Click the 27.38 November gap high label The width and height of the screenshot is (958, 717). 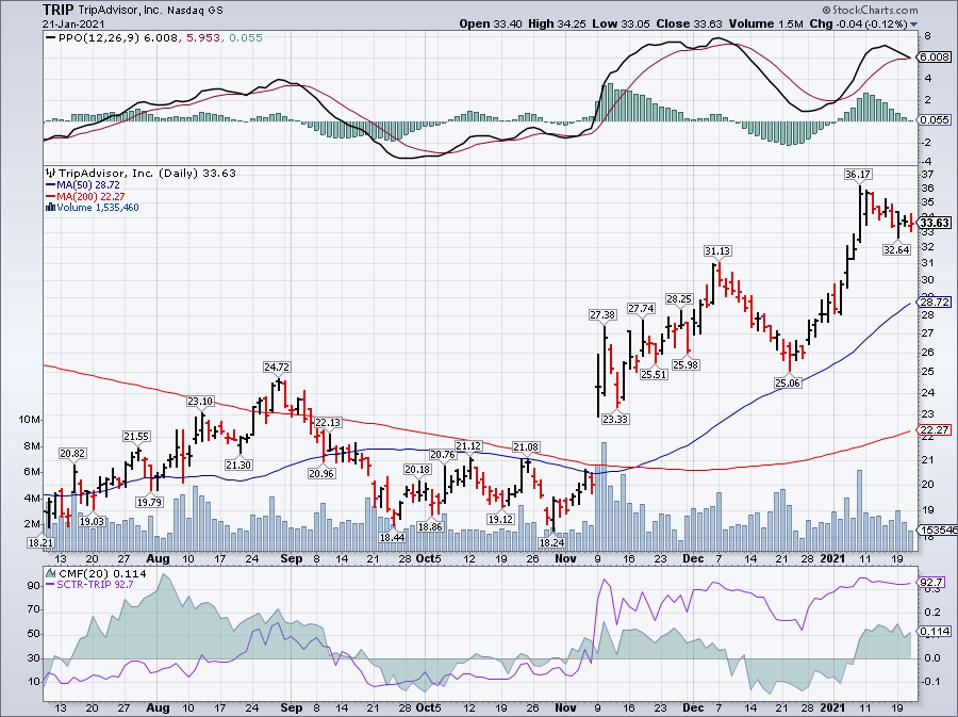[x=602, y=315]
